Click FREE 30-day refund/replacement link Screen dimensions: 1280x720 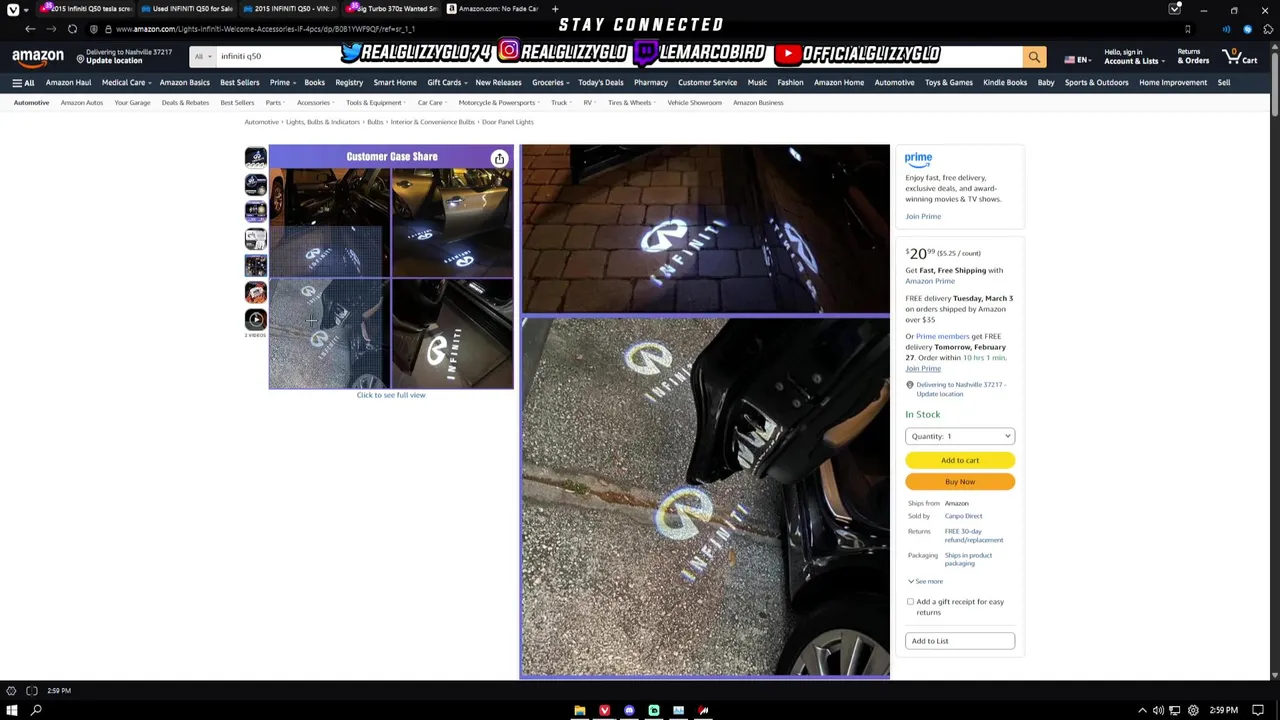974,536
